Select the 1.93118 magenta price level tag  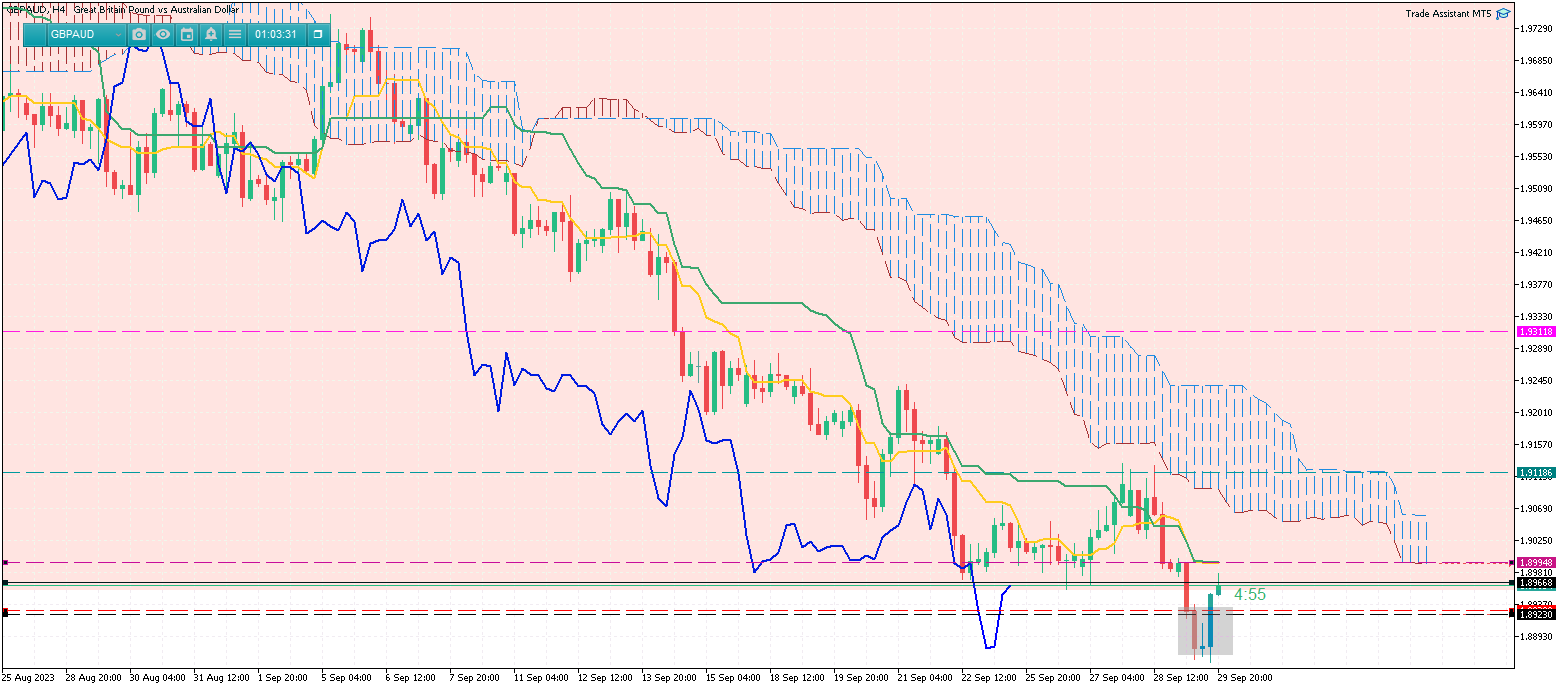pyautogui.click(x=1535, y=331)
